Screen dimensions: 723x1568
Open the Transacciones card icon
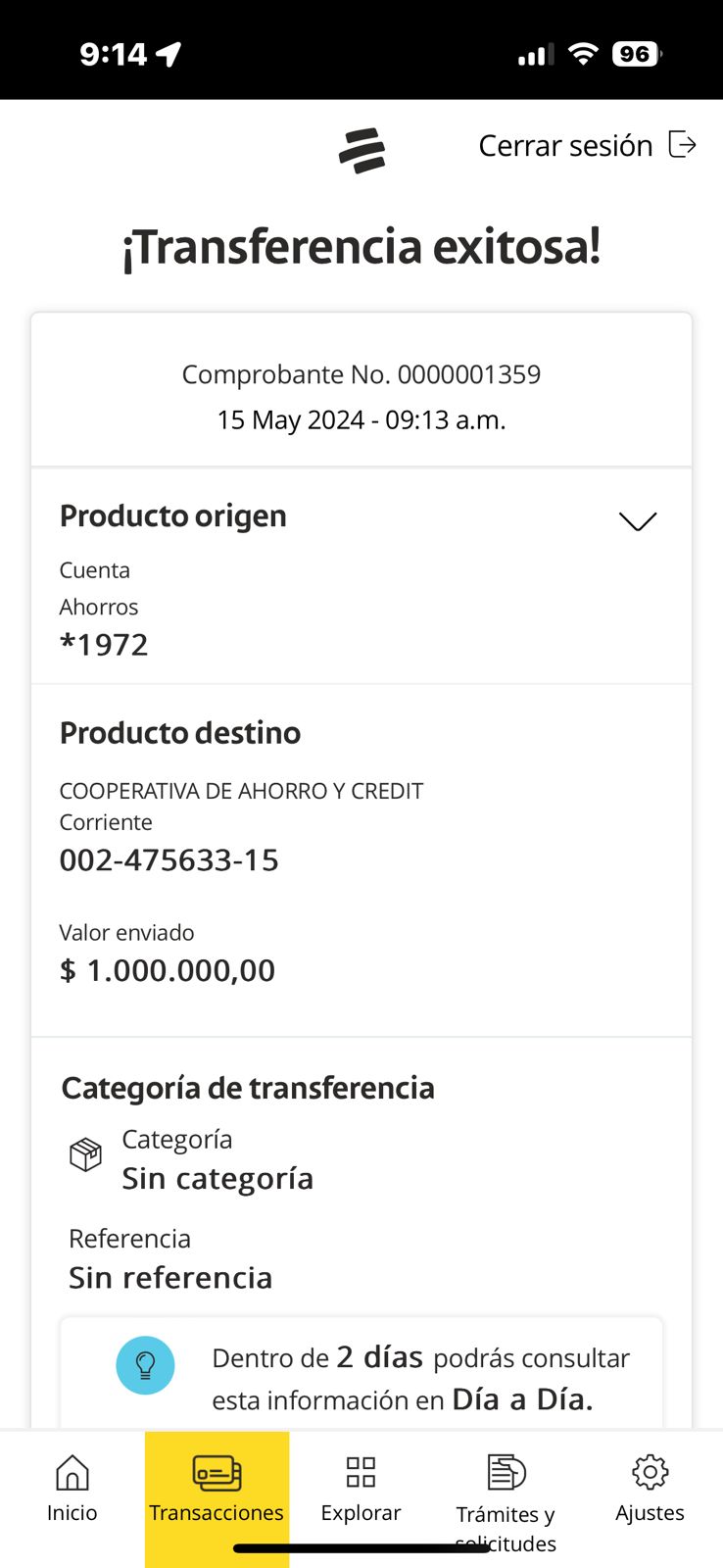click(217, 1472)
